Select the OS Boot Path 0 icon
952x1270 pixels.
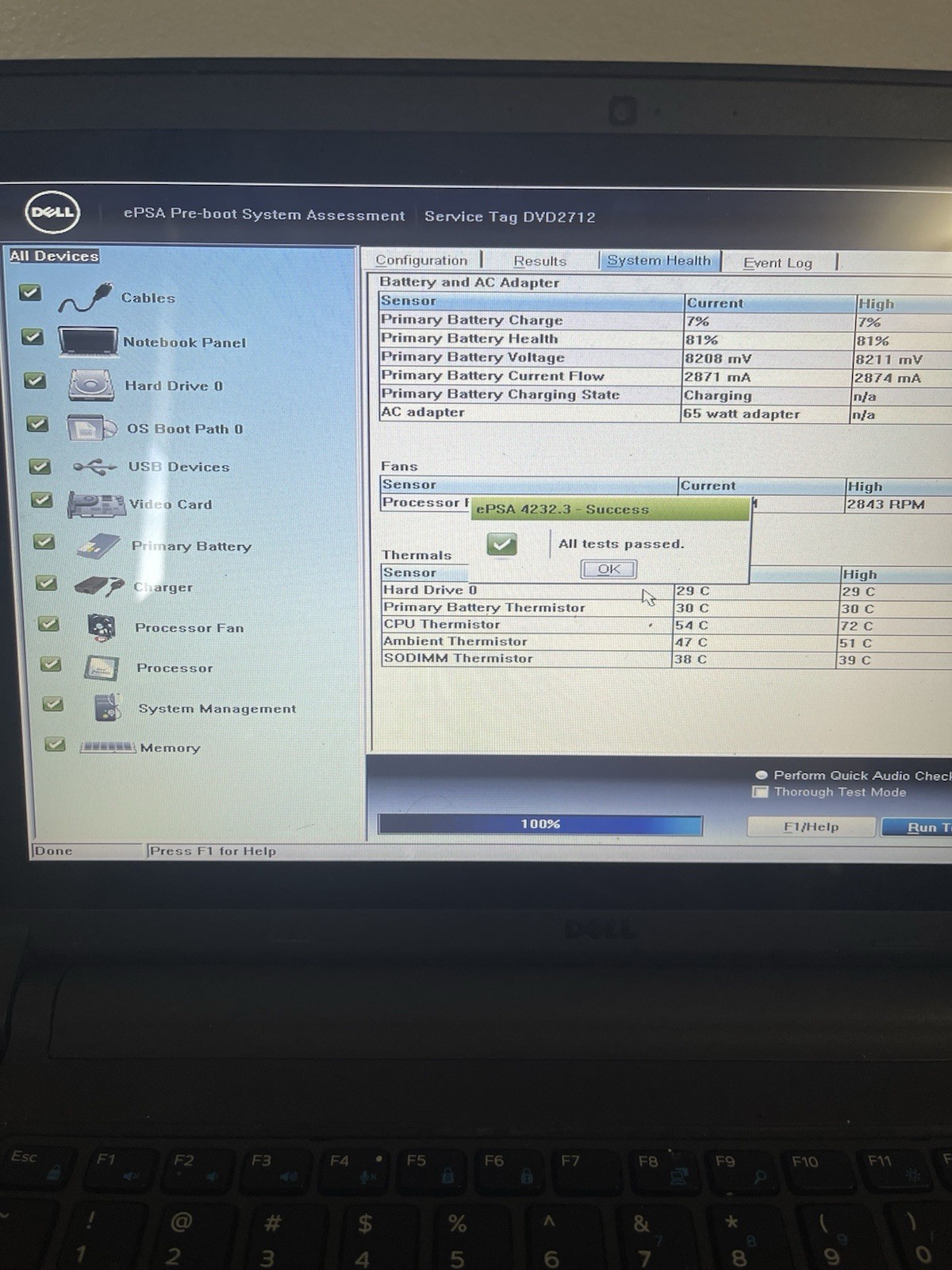pyautogui.click(x=92, y=429)
